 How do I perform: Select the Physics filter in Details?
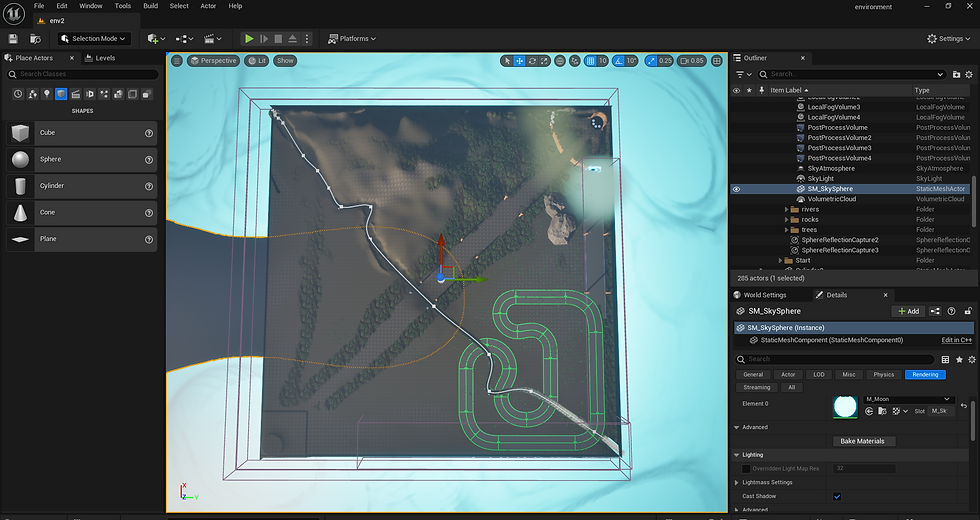[884, 375]
